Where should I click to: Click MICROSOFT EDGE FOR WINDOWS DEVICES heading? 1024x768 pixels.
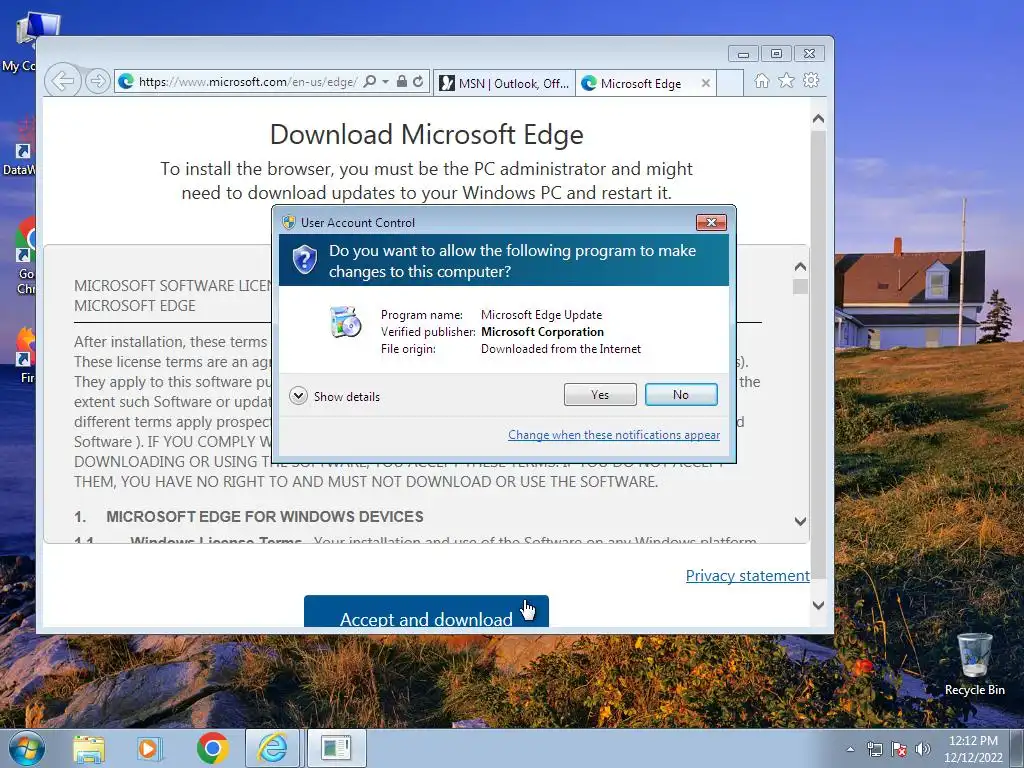264,517
